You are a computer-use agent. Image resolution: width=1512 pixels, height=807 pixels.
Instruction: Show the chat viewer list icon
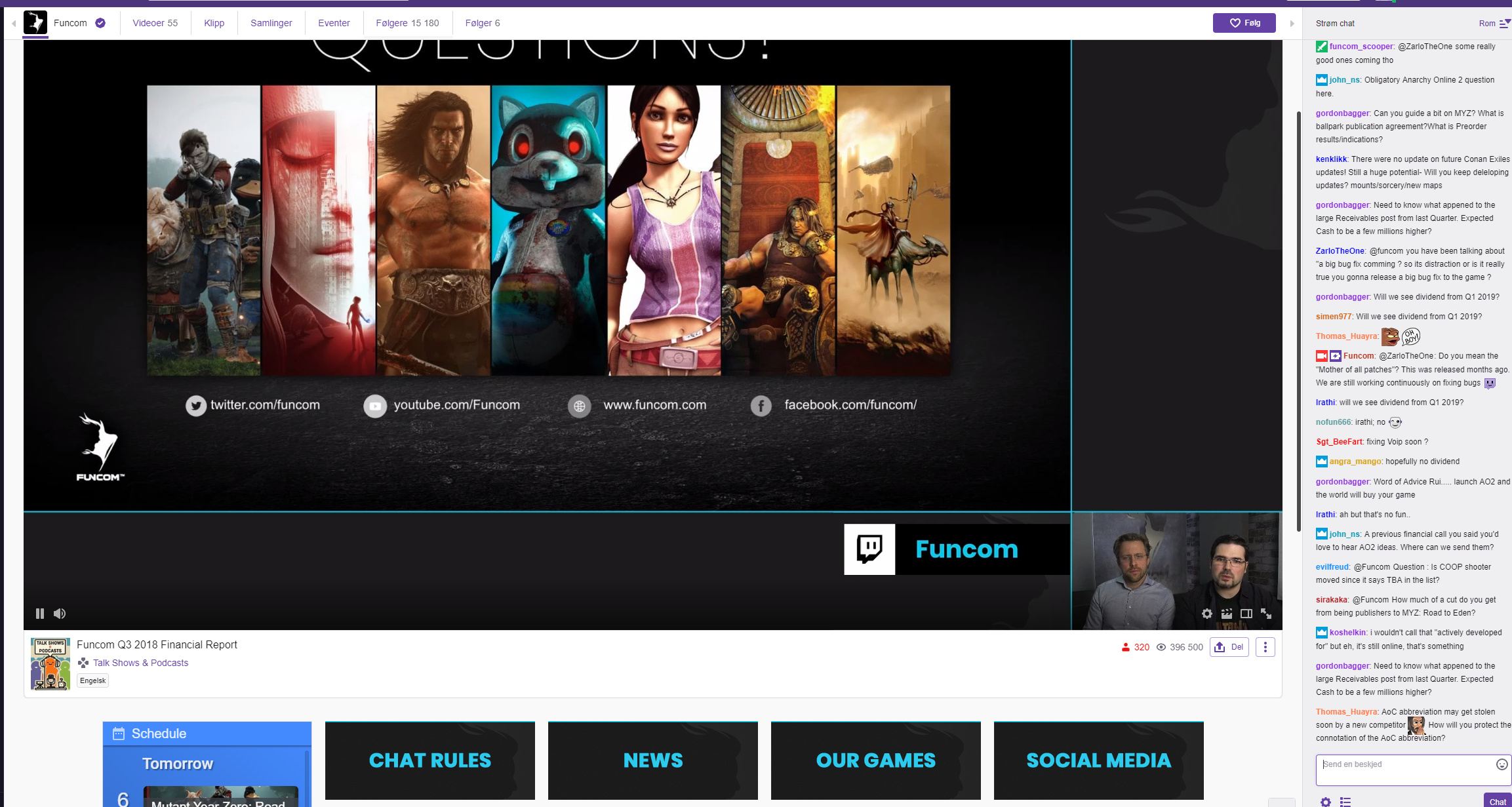tap(1345, 801)
